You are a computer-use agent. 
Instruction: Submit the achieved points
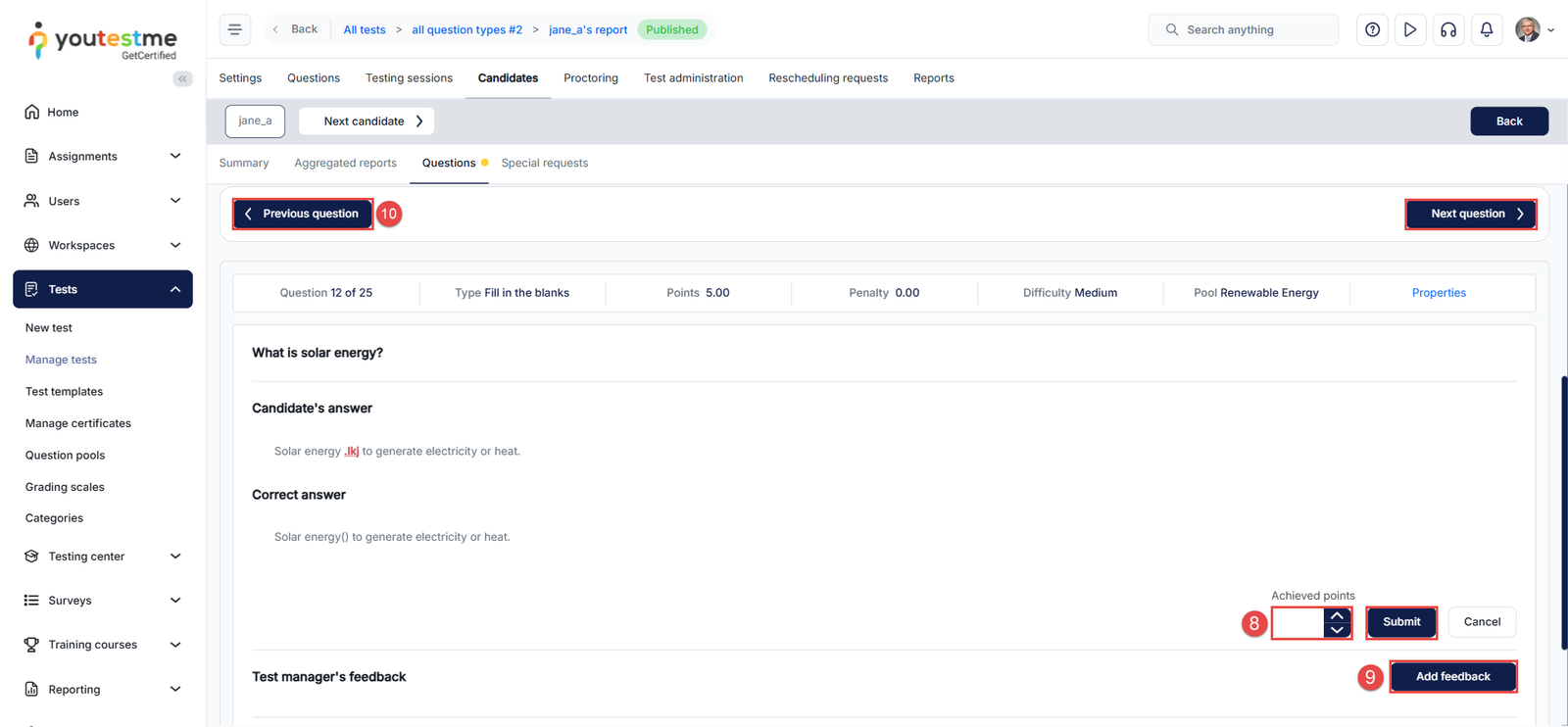(1400, 622)
